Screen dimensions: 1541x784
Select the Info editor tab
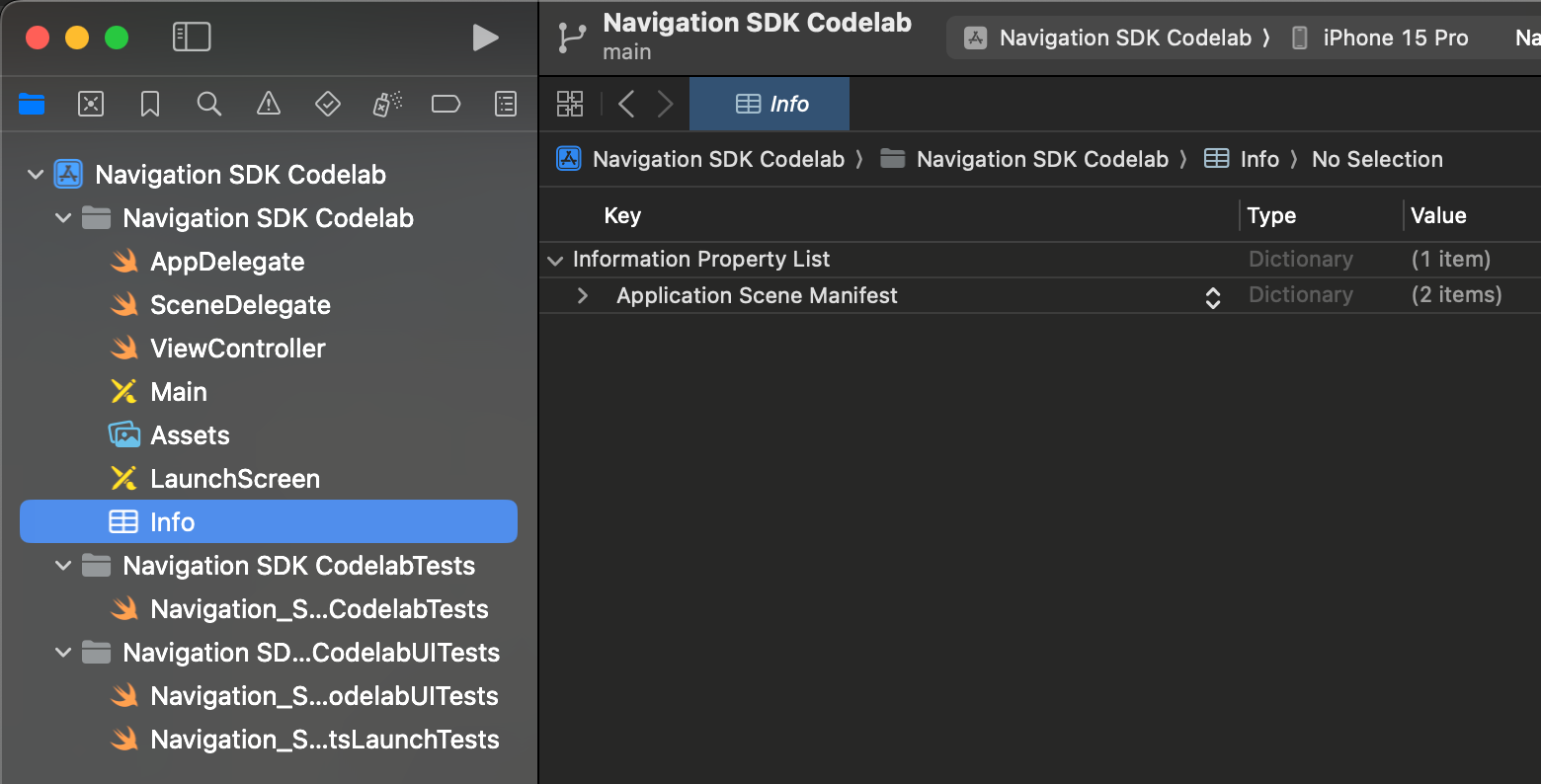[771, 104]
